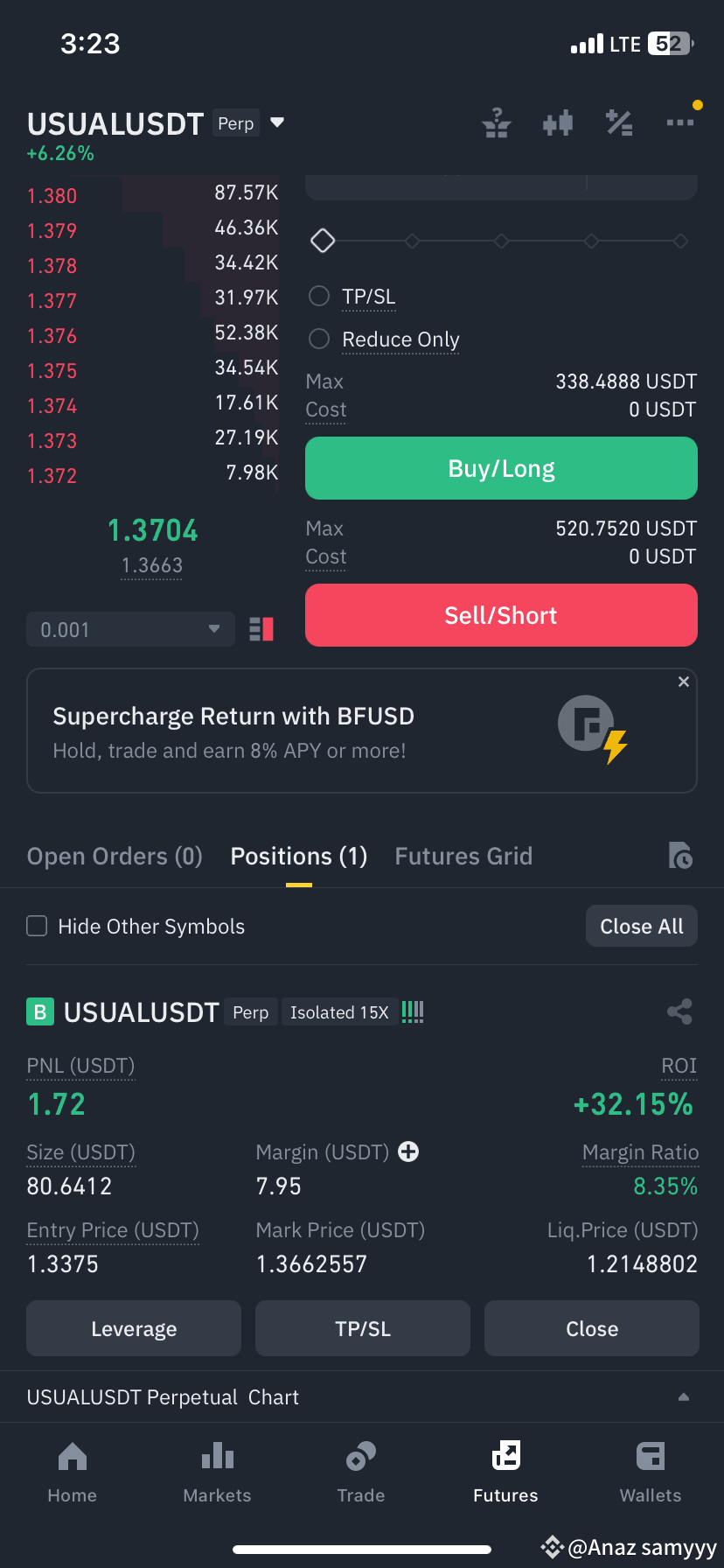Viewport: 724px width, 1568px height.
Task: Open the candlestick chart icon
Action: [557, 123]
